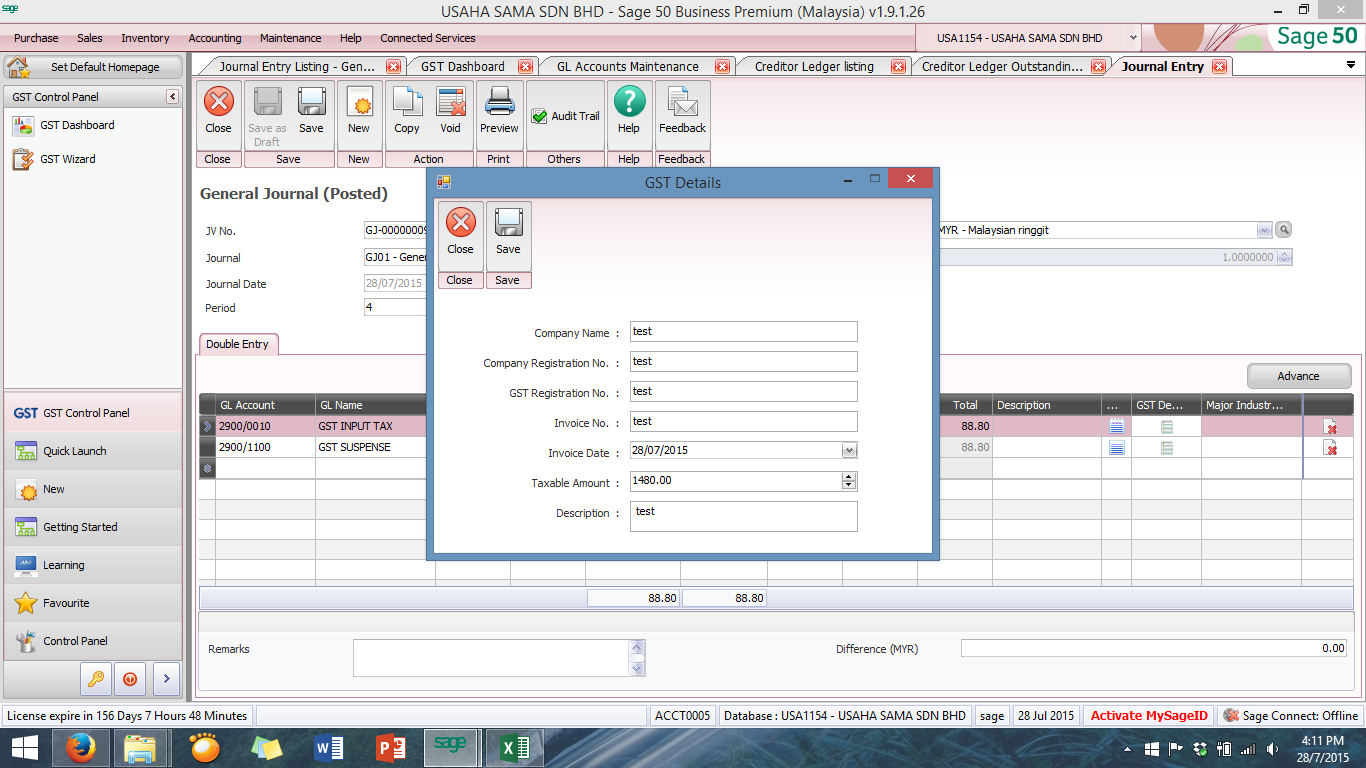1366x768 pixels.
Task: Open Excel from taskbar
Action: point(514,748)
